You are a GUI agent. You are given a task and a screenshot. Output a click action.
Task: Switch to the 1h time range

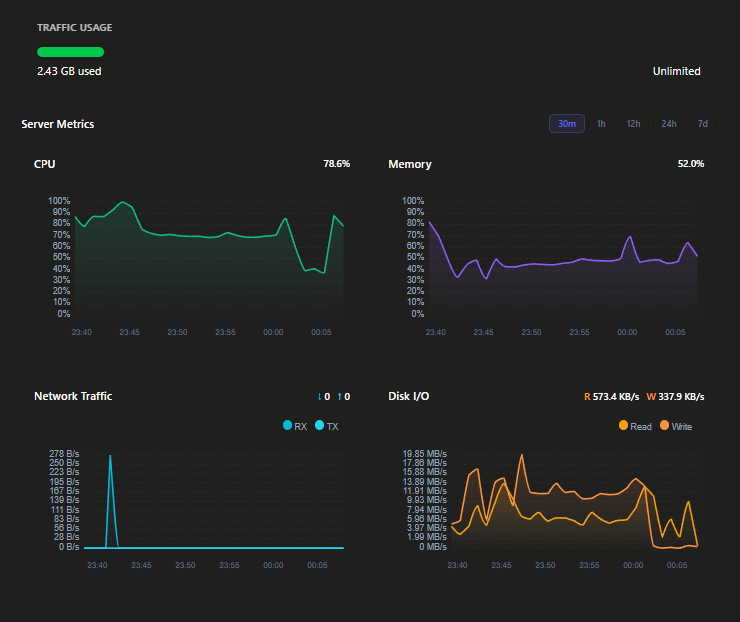[x=601, y=124]
